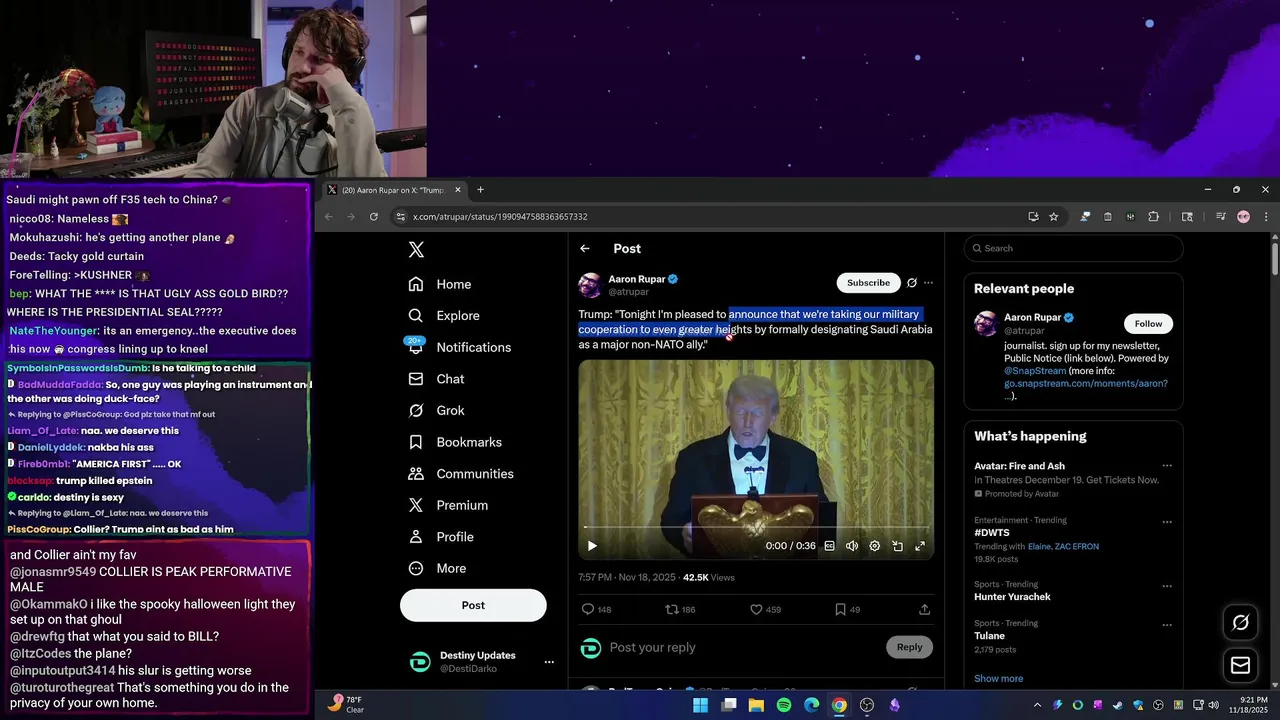Open the 42.5K Views count link
The width and height of the screenshot is (1280, 720).
click(709, 578)
